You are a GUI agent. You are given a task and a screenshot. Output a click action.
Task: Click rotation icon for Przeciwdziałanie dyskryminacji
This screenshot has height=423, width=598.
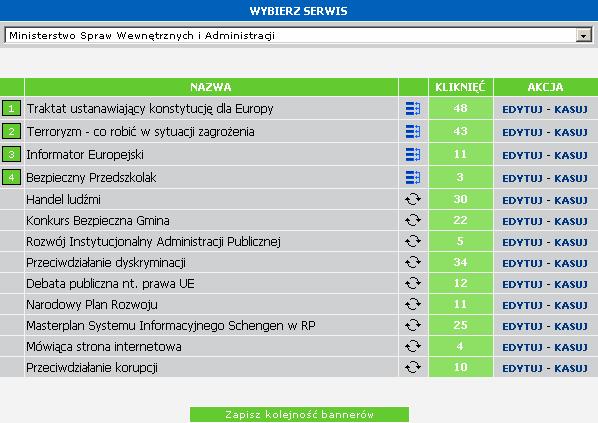[413, 262]
